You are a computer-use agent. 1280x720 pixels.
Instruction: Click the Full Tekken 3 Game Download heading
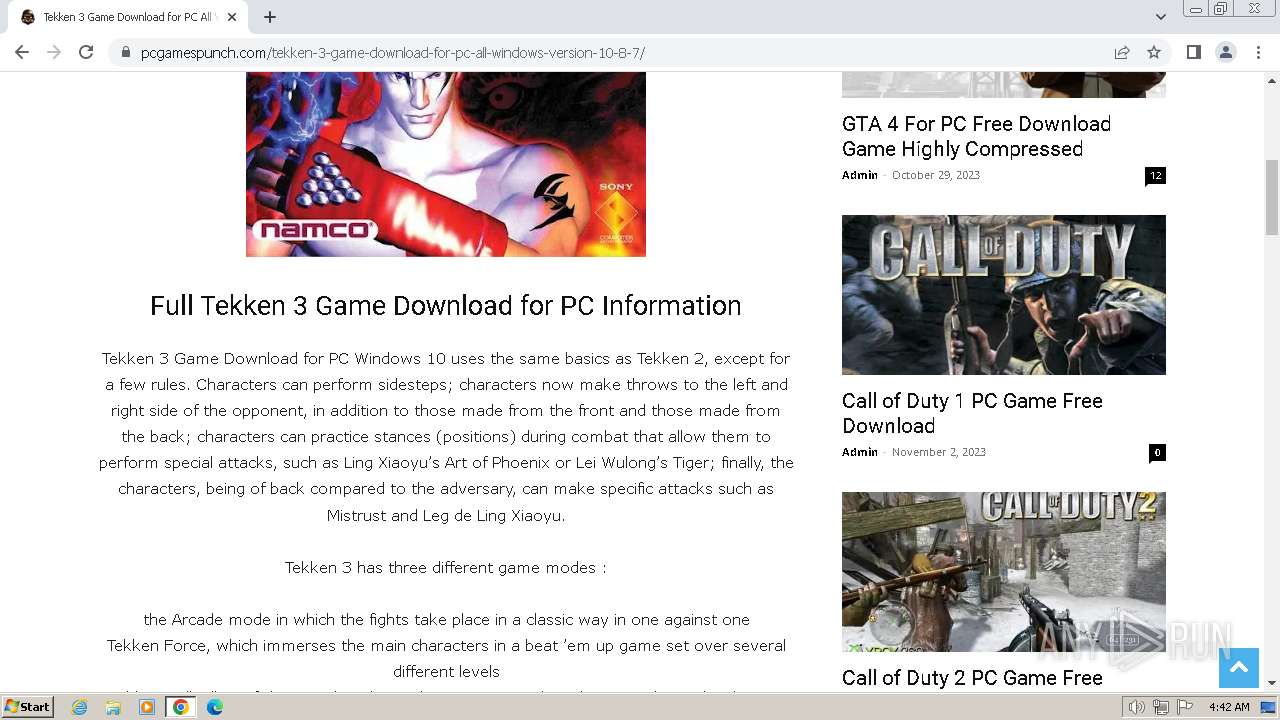coord(446,305)
